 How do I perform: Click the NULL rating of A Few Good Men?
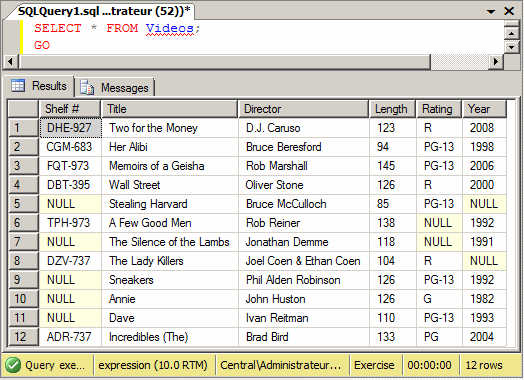[439, 223]
